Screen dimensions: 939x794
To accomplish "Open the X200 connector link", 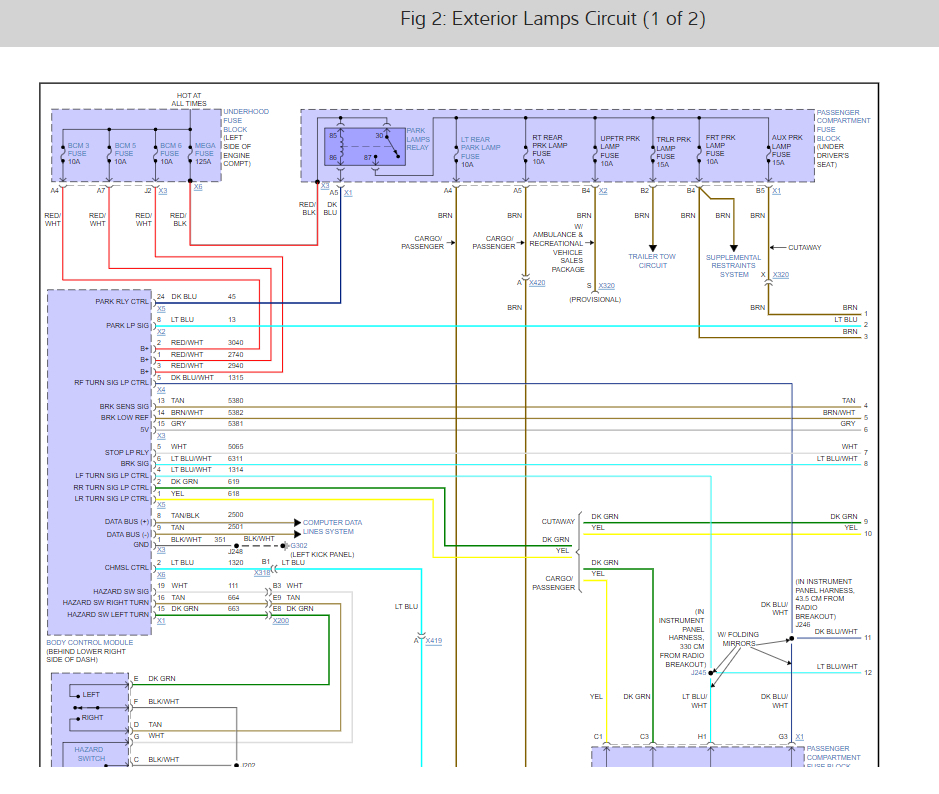I will (282, 620).
